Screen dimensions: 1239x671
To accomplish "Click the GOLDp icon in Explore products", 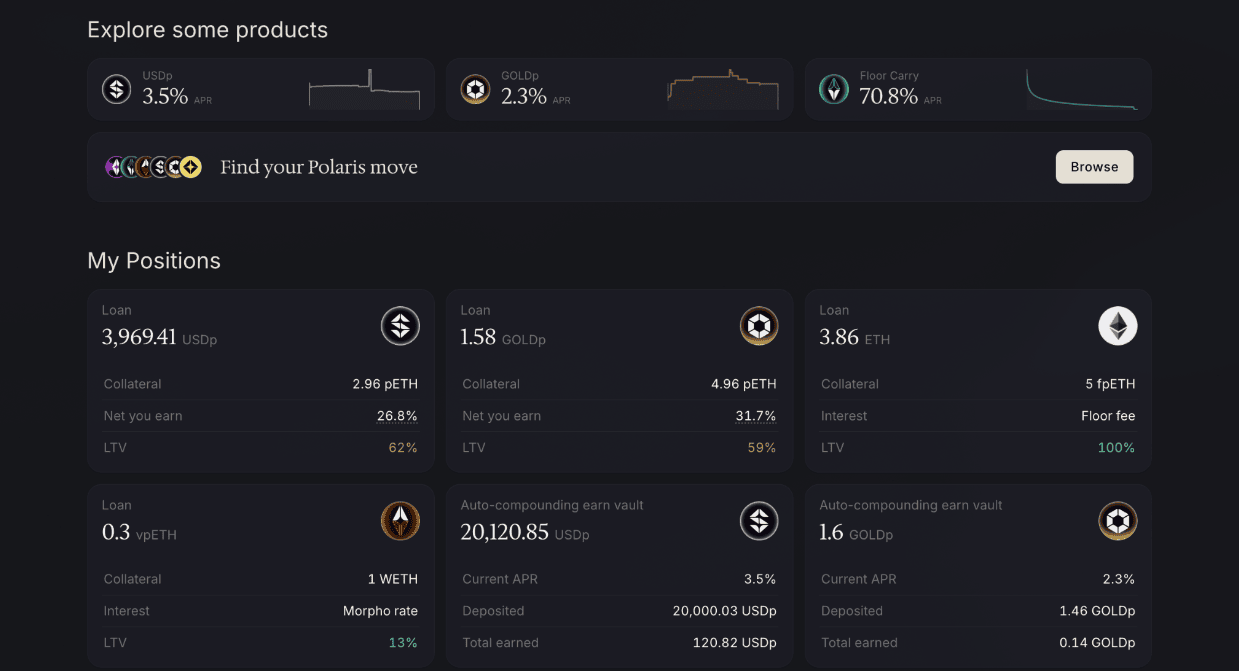I will (475, 89).
